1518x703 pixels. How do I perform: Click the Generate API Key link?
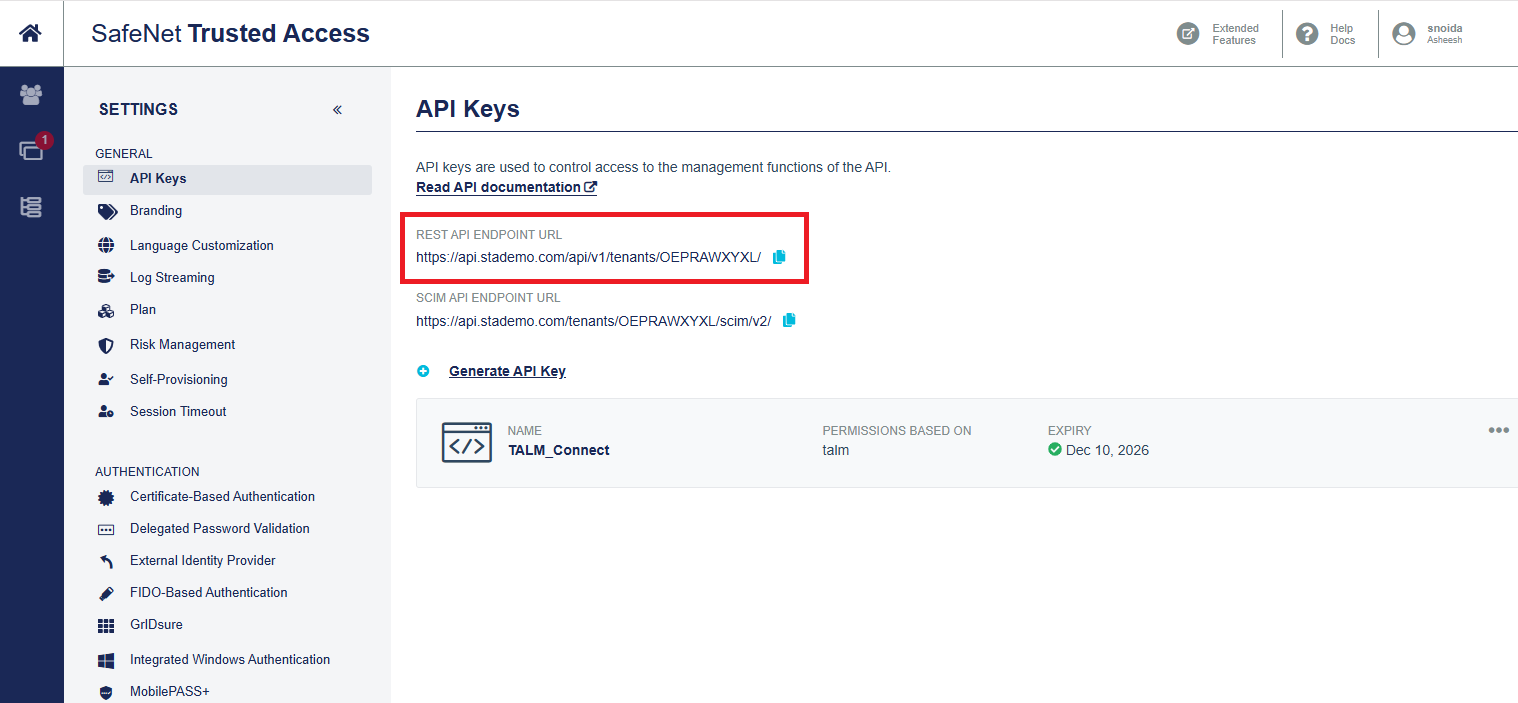507,370
